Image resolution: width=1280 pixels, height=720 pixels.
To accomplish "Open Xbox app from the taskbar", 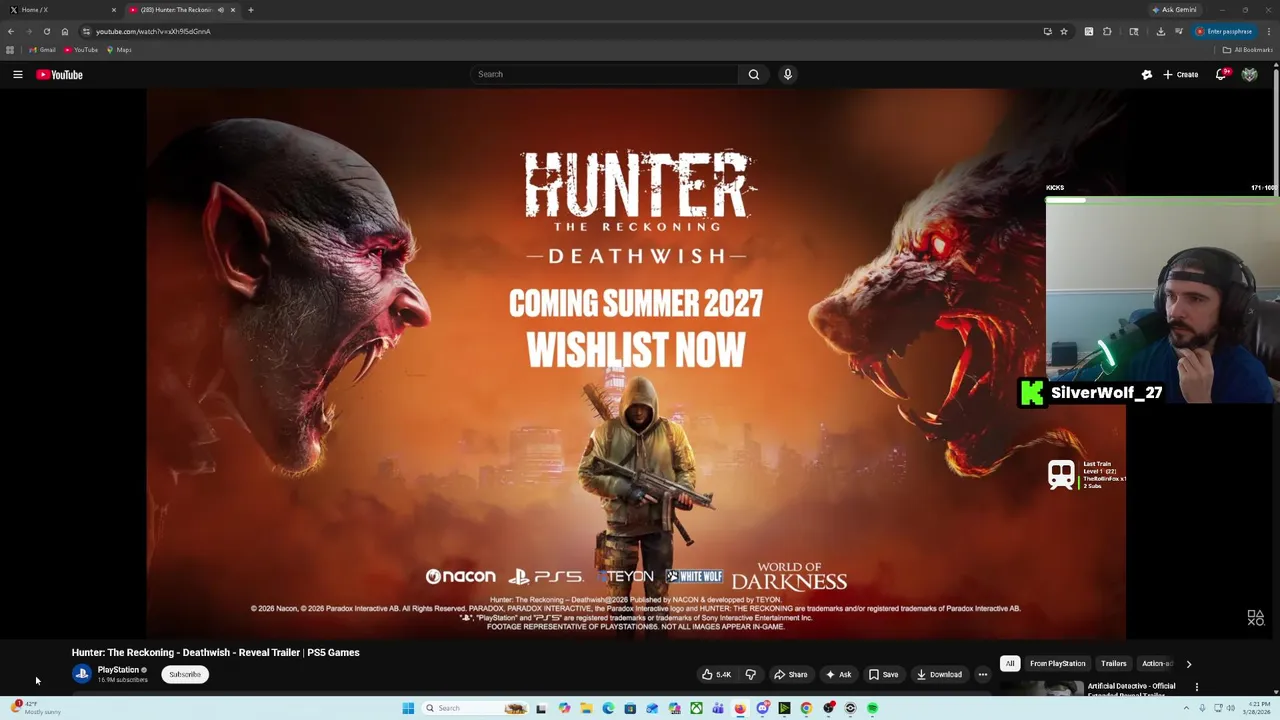I will click(x=696, y=708).
